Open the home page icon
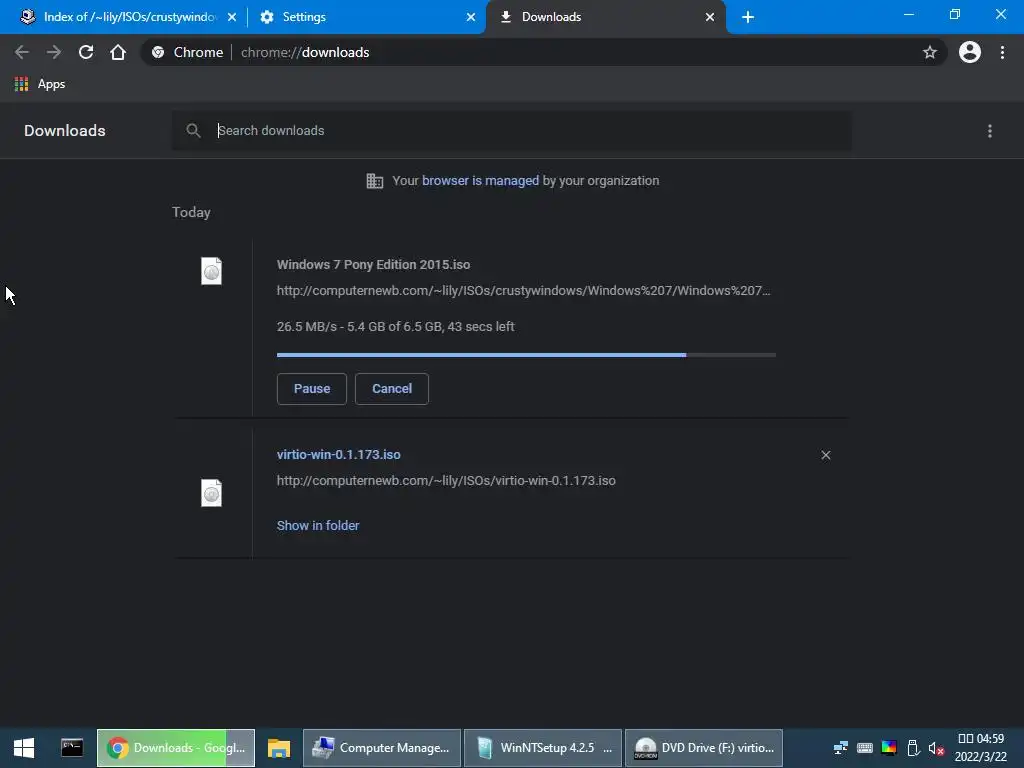This screenshot has width=1024, height=768. click(x=118, y=52)
